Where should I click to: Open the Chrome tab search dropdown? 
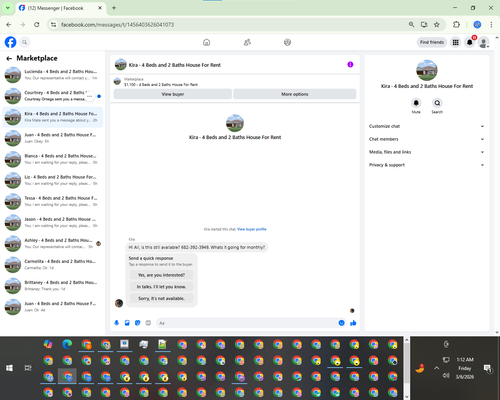[7, 8]
